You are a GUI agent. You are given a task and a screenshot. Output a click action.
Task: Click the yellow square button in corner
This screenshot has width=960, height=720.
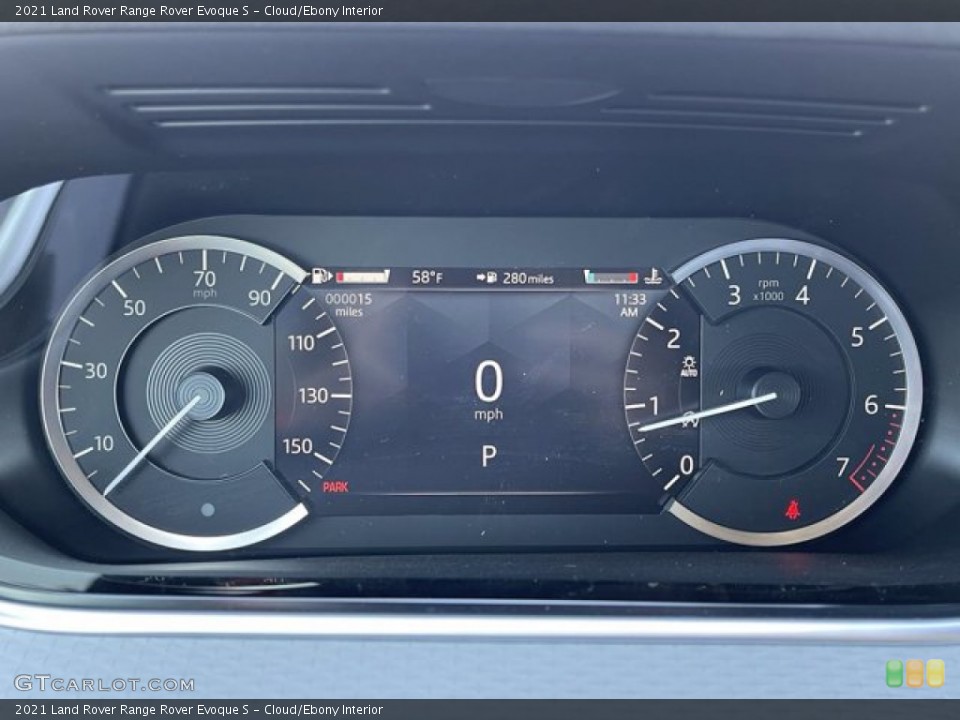[936, 673]
